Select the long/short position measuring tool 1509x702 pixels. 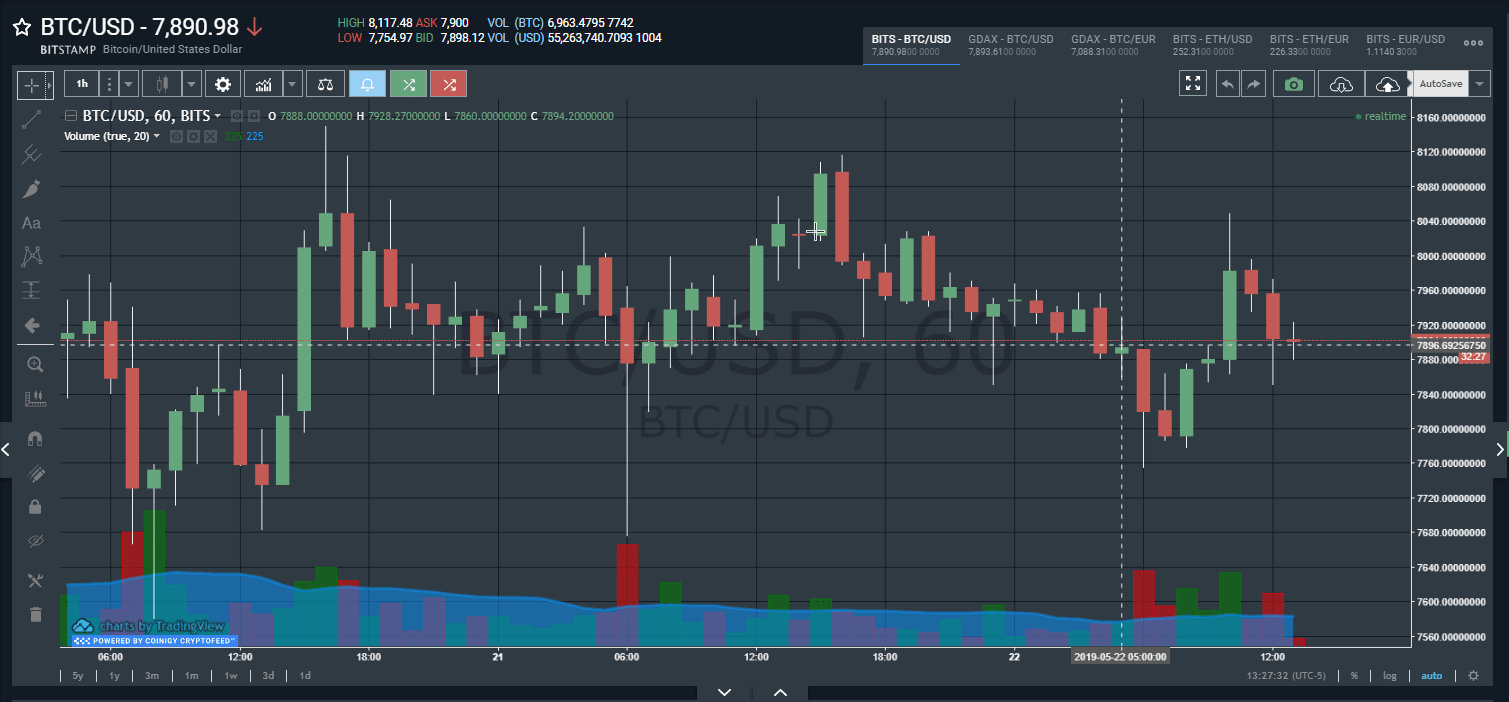pyautogui.click(x=32, y=290)
